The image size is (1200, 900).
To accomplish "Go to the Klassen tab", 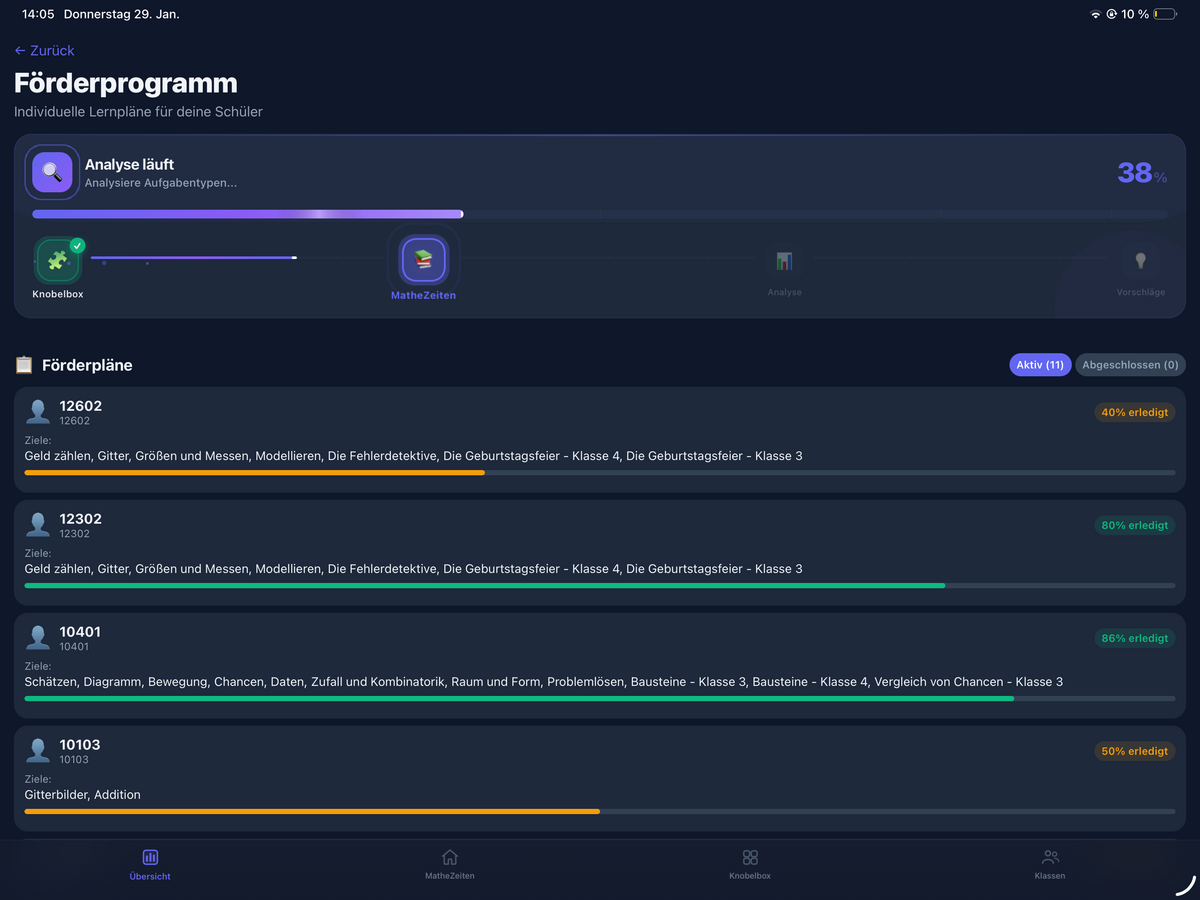I will [1050, 864].
